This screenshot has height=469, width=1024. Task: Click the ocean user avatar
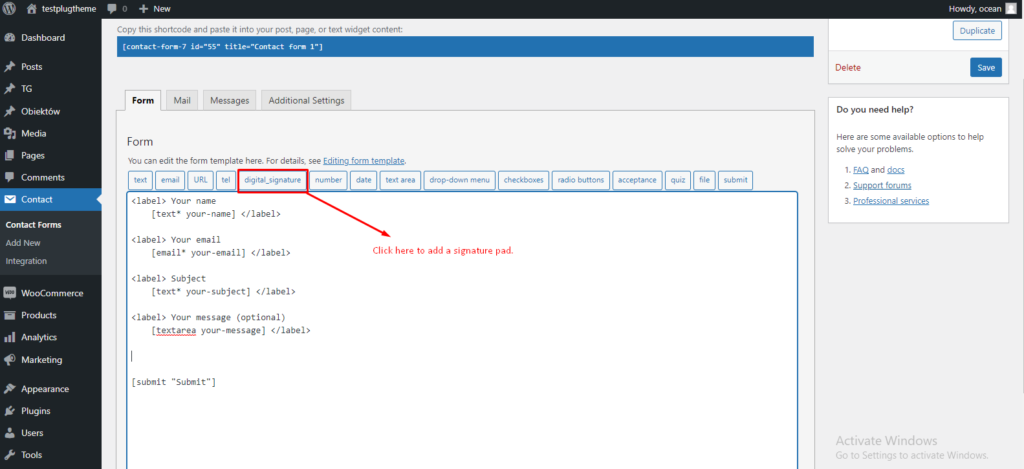pos(1010,8)
